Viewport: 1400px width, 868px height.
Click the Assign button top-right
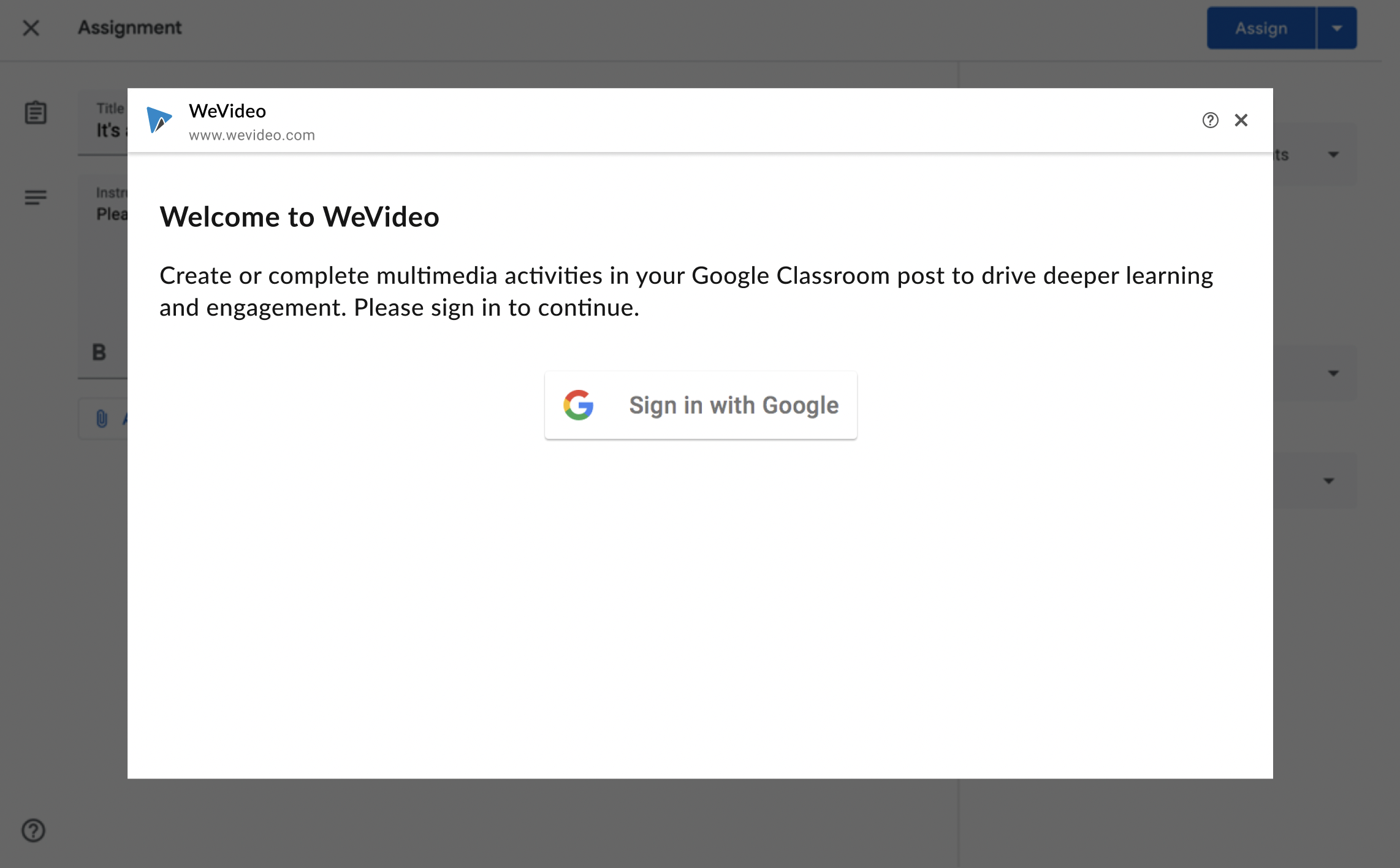[1261, 28]
